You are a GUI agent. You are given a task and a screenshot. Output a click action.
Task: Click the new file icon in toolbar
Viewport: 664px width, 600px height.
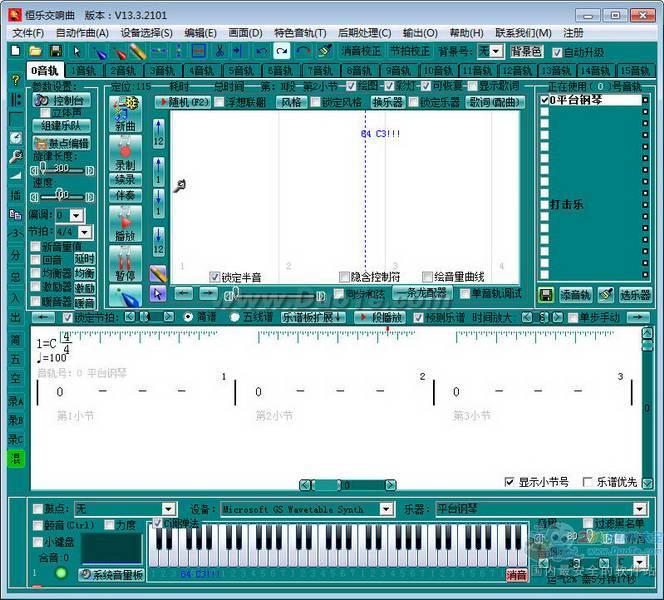click(x=16, y=51)
